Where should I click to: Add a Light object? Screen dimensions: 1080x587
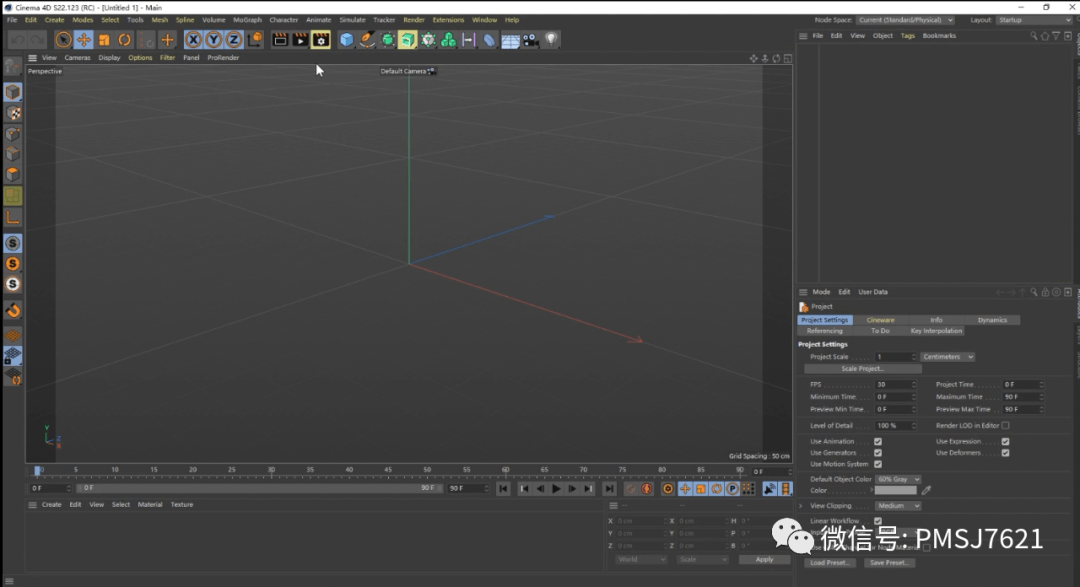click(551, 40)
